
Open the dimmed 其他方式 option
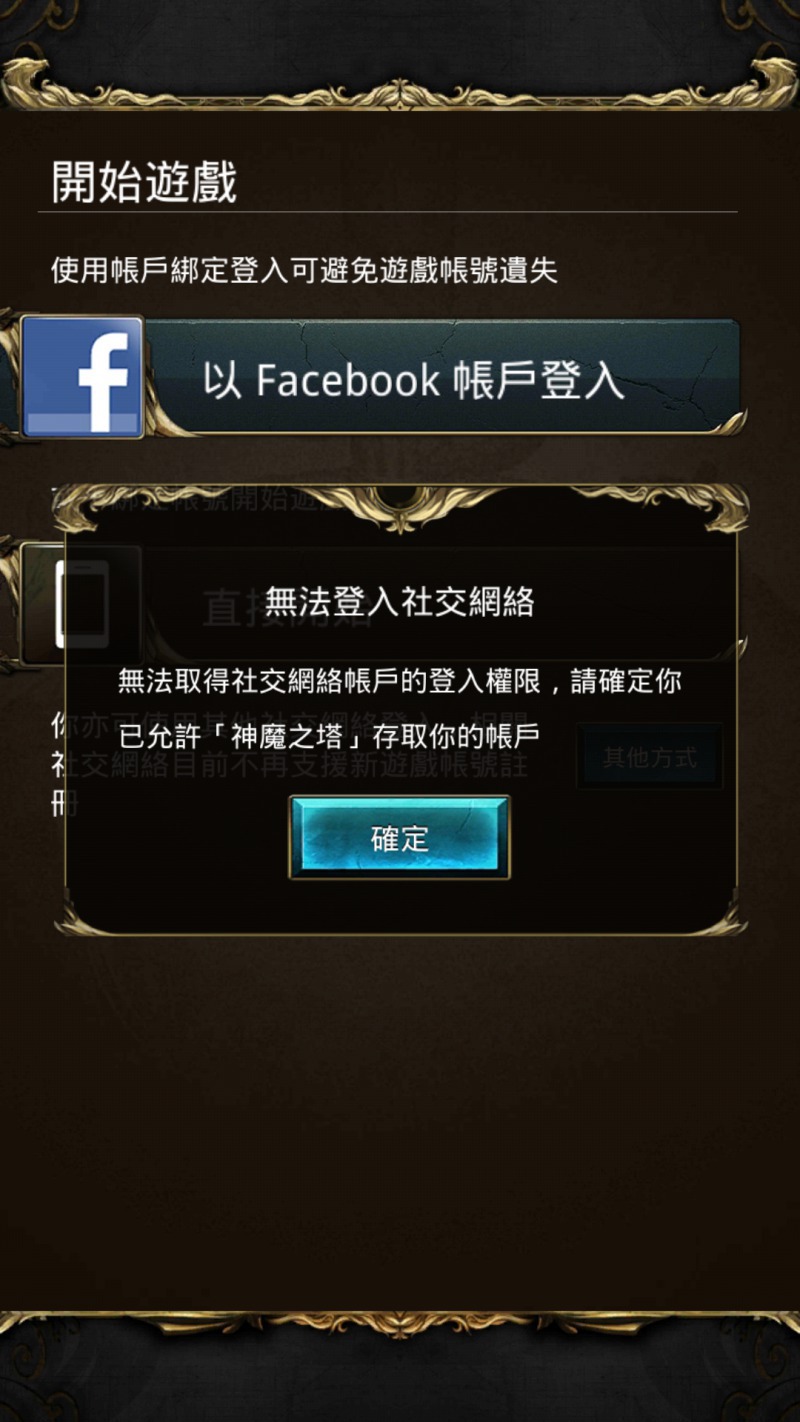click(x=649, y=757)
